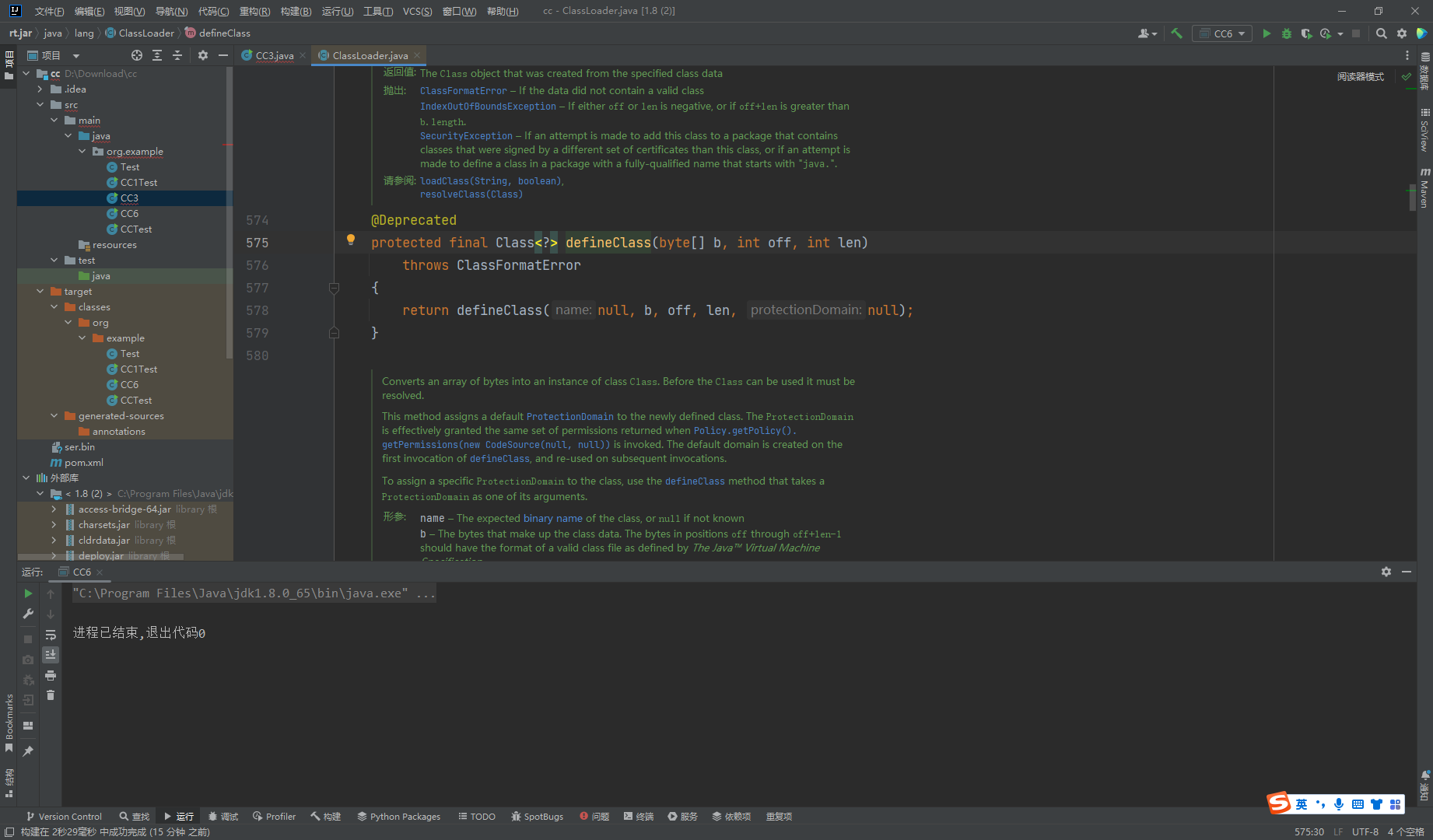The height and width of the screenshot is (840, 1433).
Task: Open the SpotBugs tool window tab
Action: (537, 816)
